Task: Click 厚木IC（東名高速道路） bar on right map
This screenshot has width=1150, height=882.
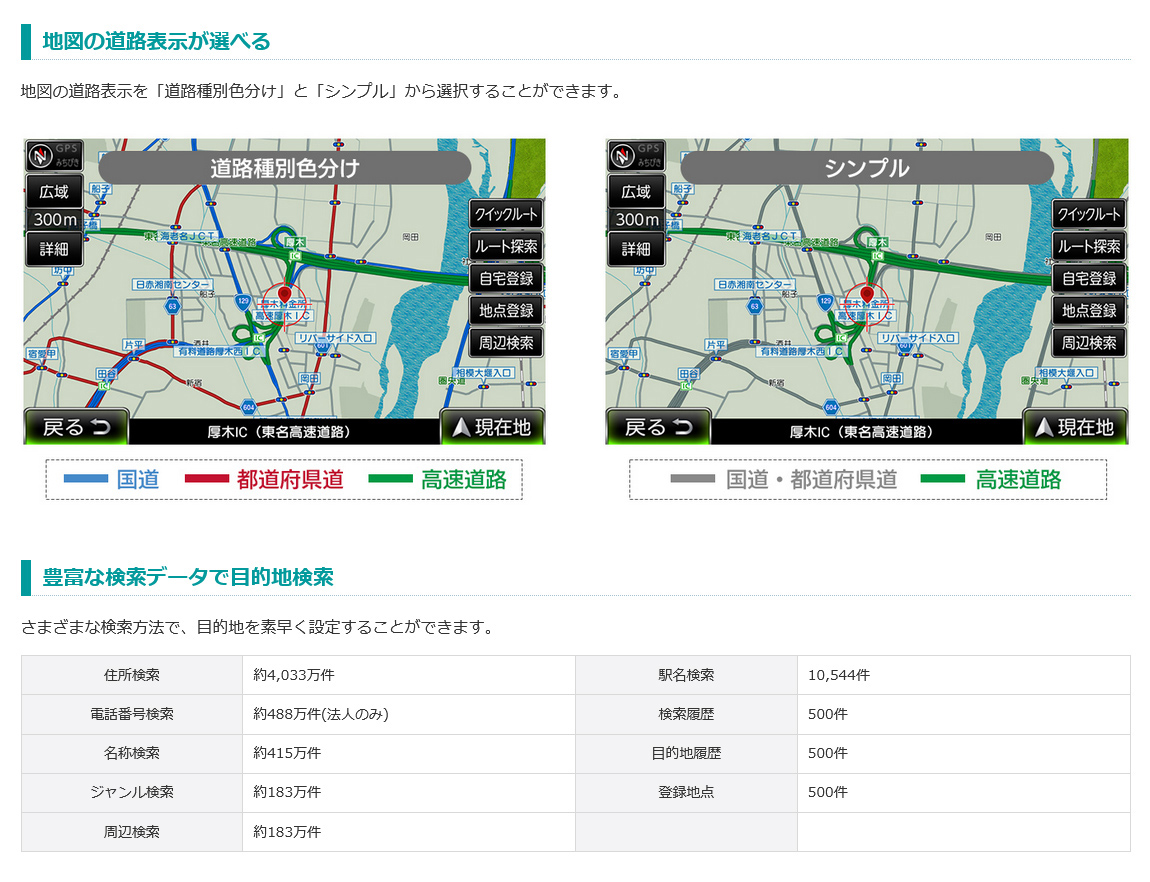Action: point(867,432)
